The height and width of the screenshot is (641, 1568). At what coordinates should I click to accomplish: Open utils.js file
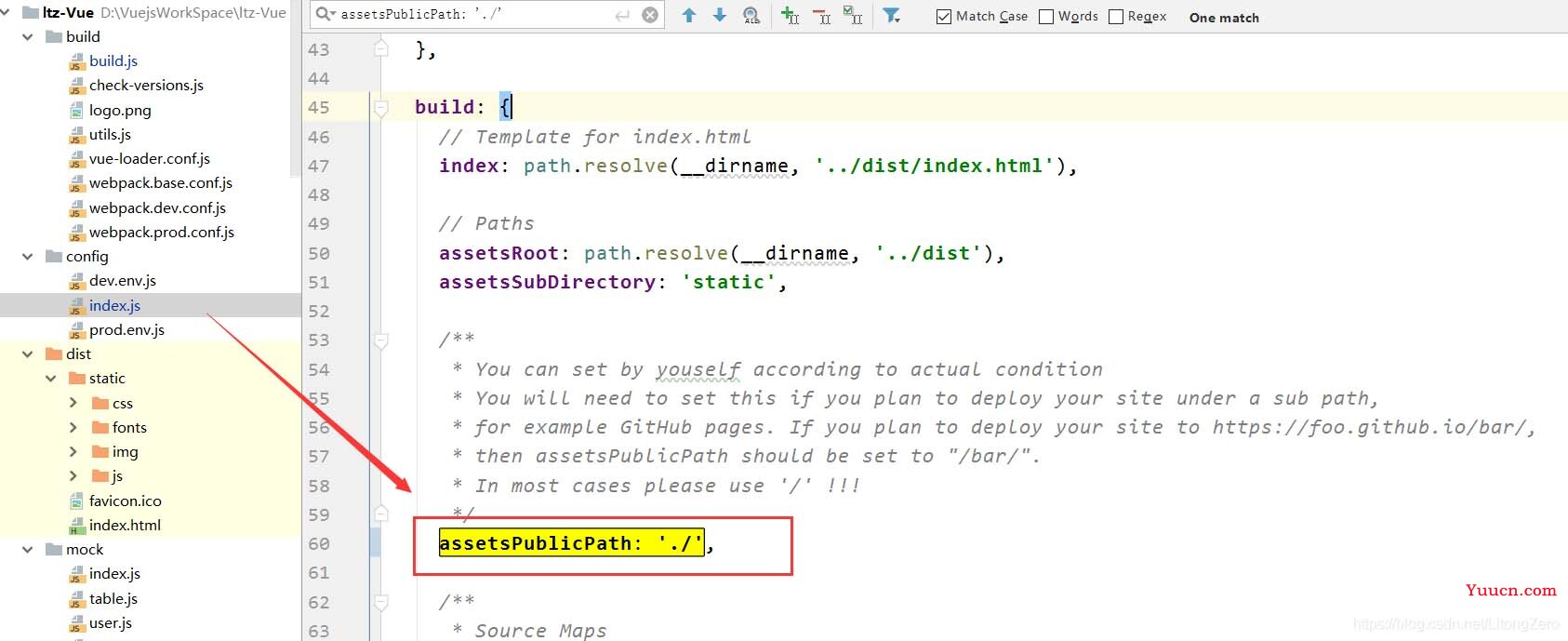tap(110, 134)
